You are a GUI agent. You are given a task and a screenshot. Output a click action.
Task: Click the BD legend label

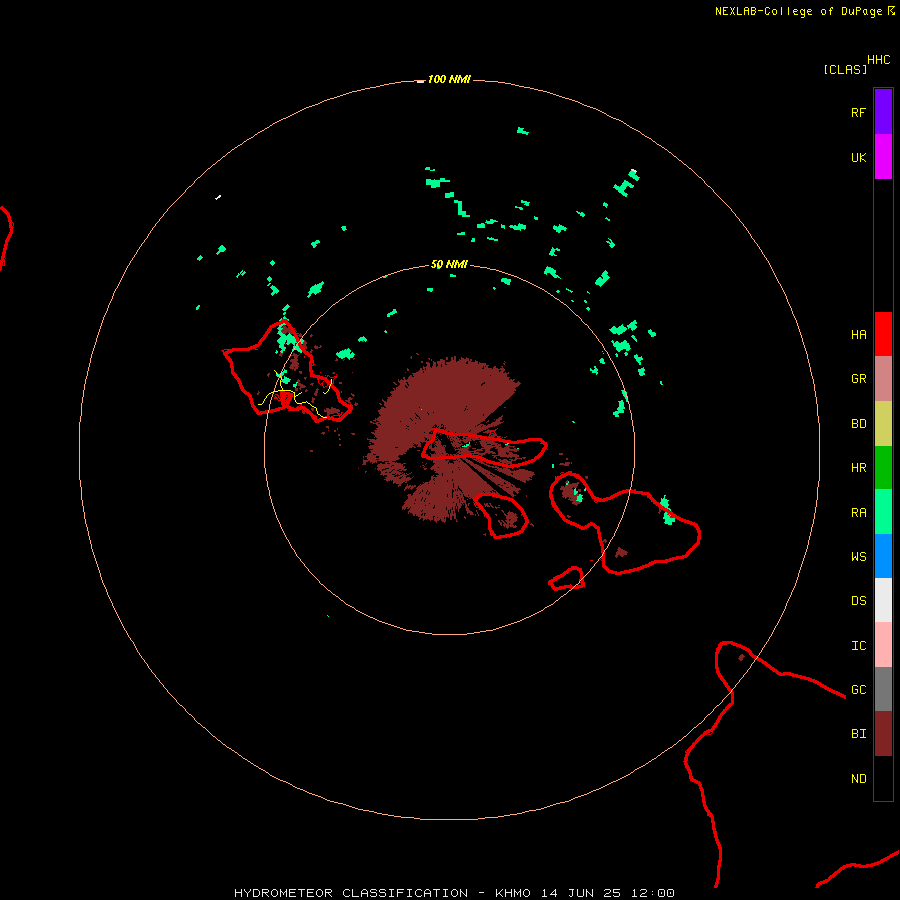coord(858,424)
